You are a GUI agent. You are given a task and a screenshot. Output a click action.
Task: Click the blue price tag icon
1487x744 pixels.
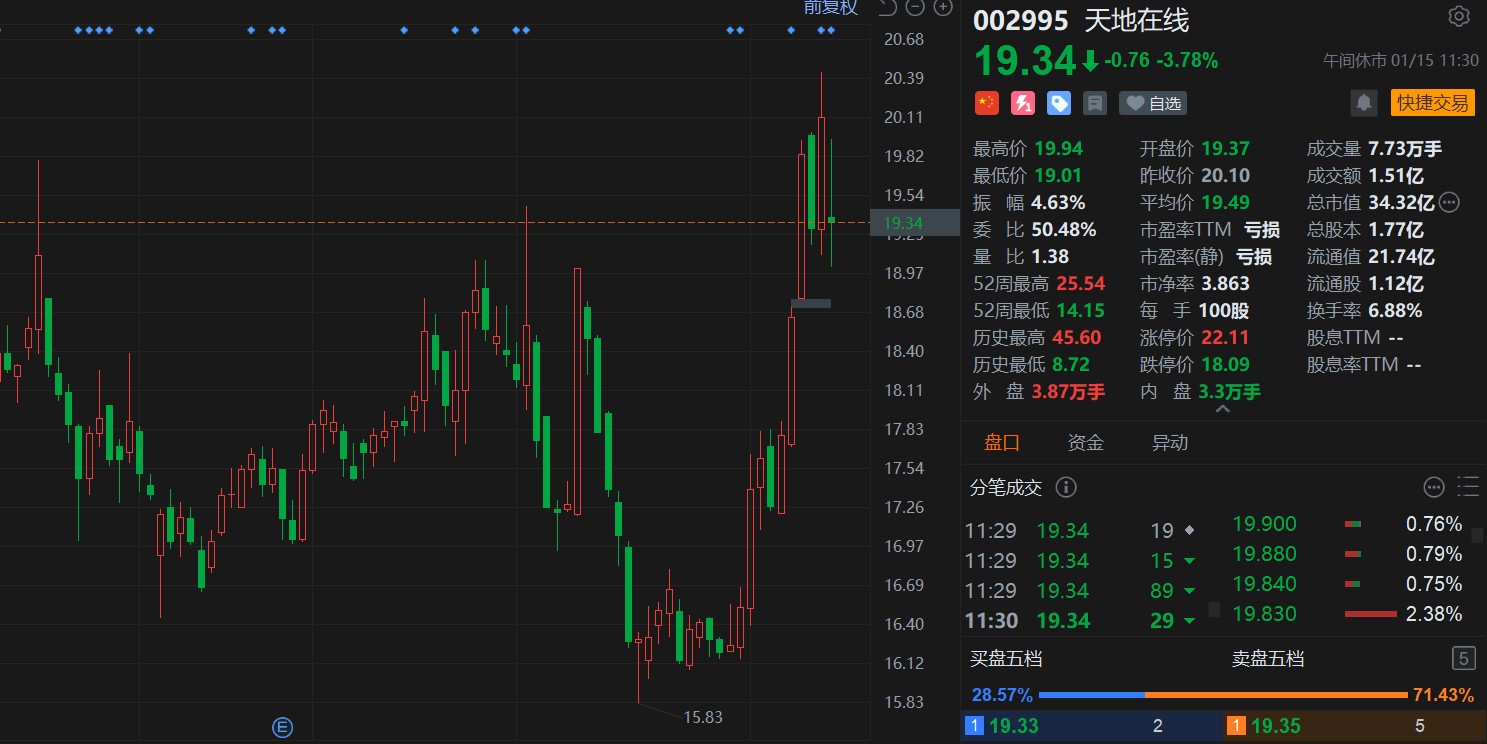tap(1059, 103)
